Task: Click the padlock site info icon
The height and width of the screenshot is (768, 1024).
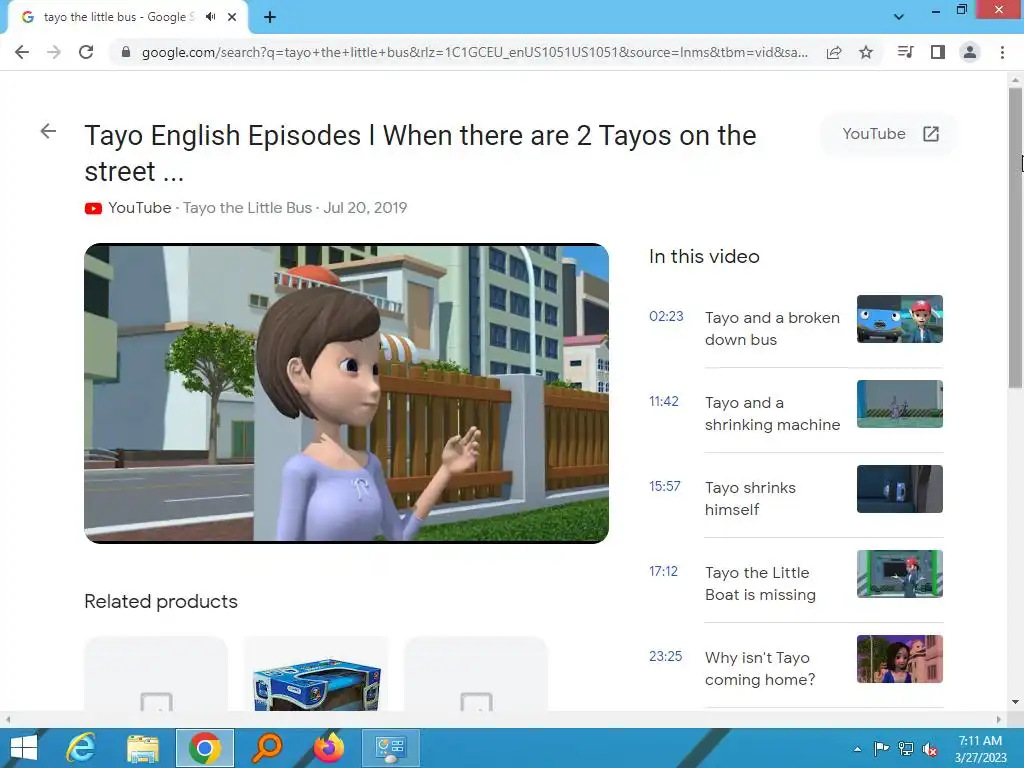Action: (126, 52)
